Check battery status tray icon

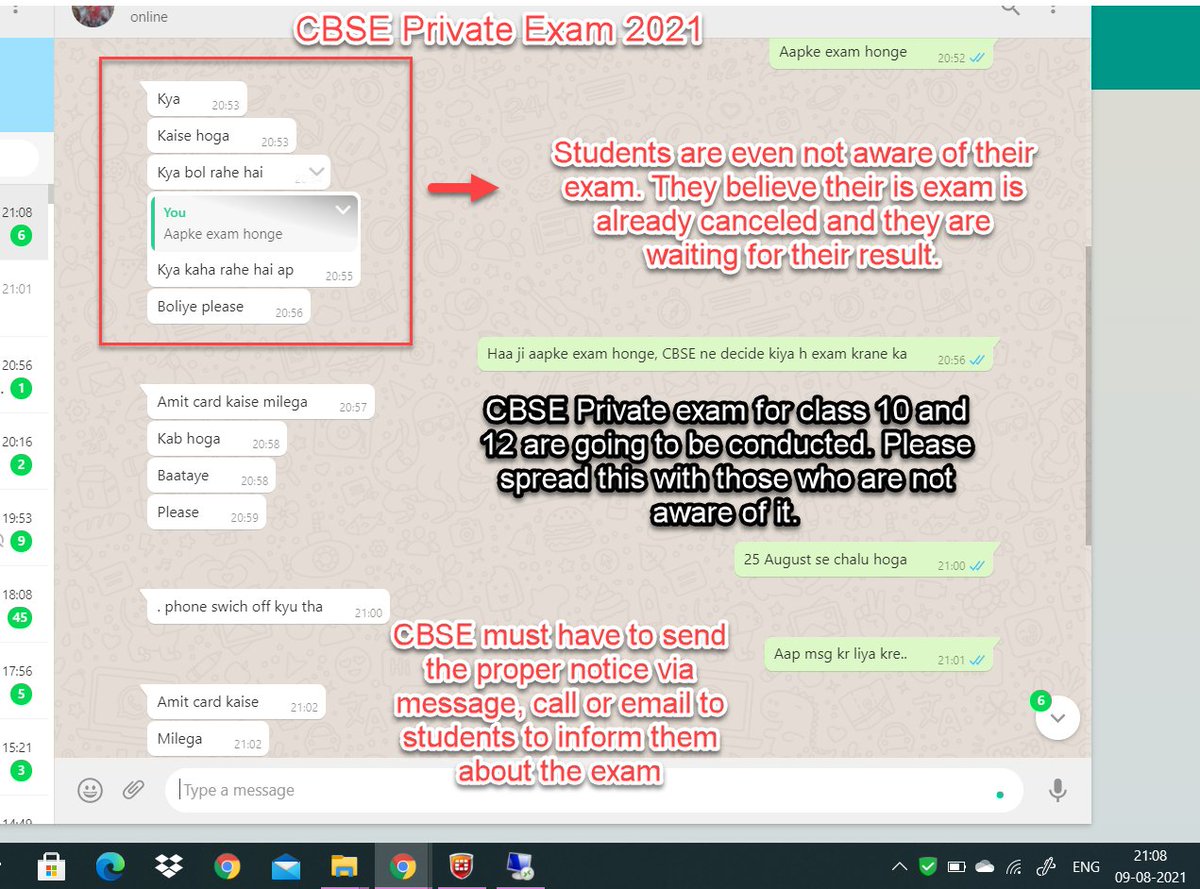coord(956,866)
